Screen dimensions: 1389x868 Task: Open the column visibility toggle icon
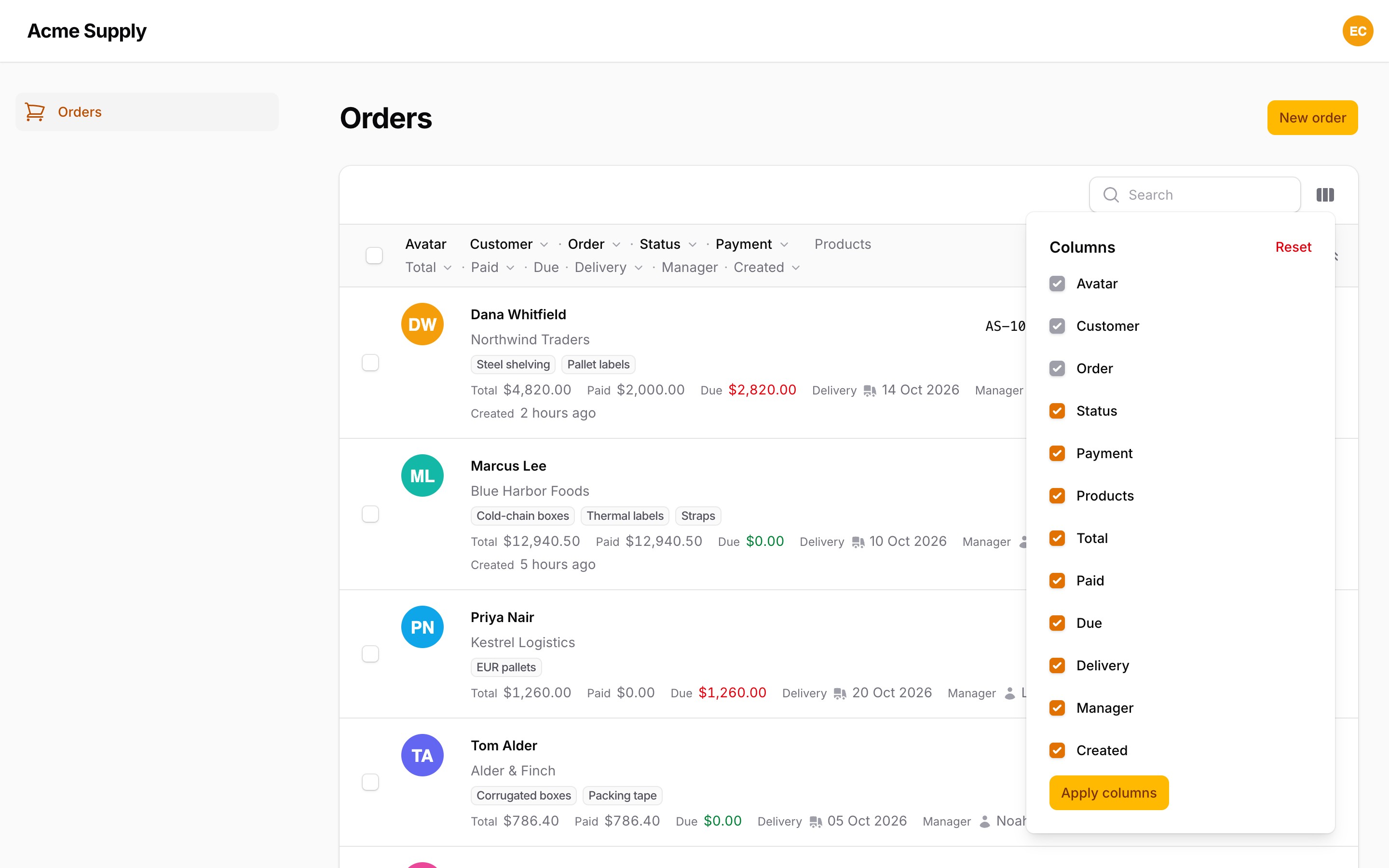[x=1325, y=195]
